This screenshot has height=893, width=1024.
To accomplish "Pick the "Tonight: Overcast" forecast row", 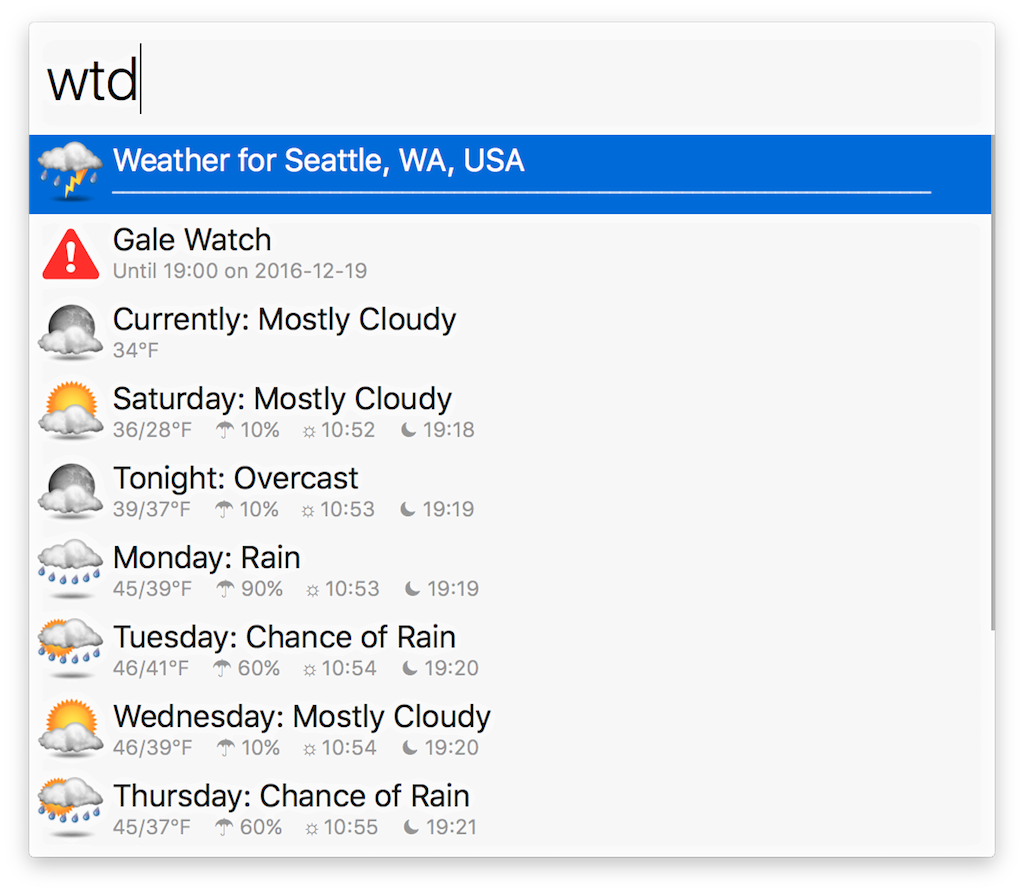I will [235, 478].
